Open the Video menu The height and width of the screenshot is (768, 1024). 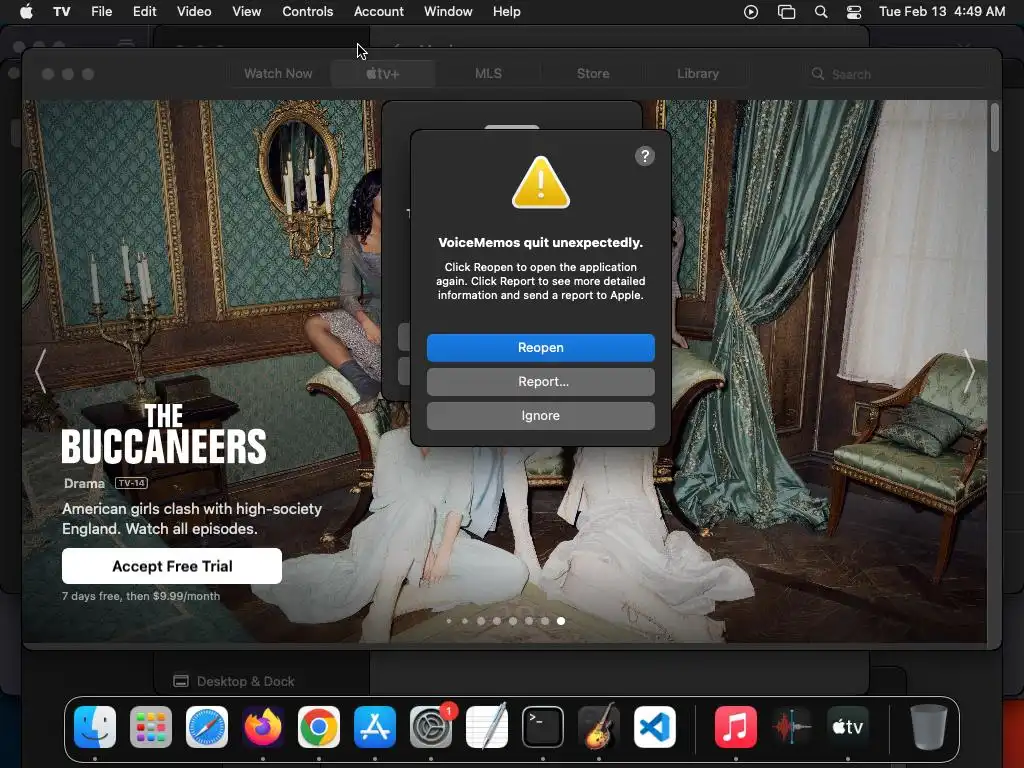tap(194, 11)
